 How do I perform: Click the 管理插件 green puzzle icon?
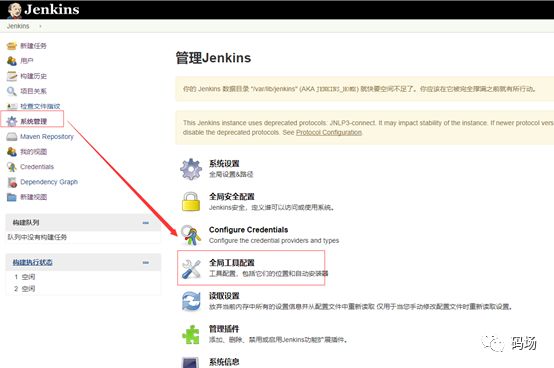pyautogui.click(x=191, y=334)
